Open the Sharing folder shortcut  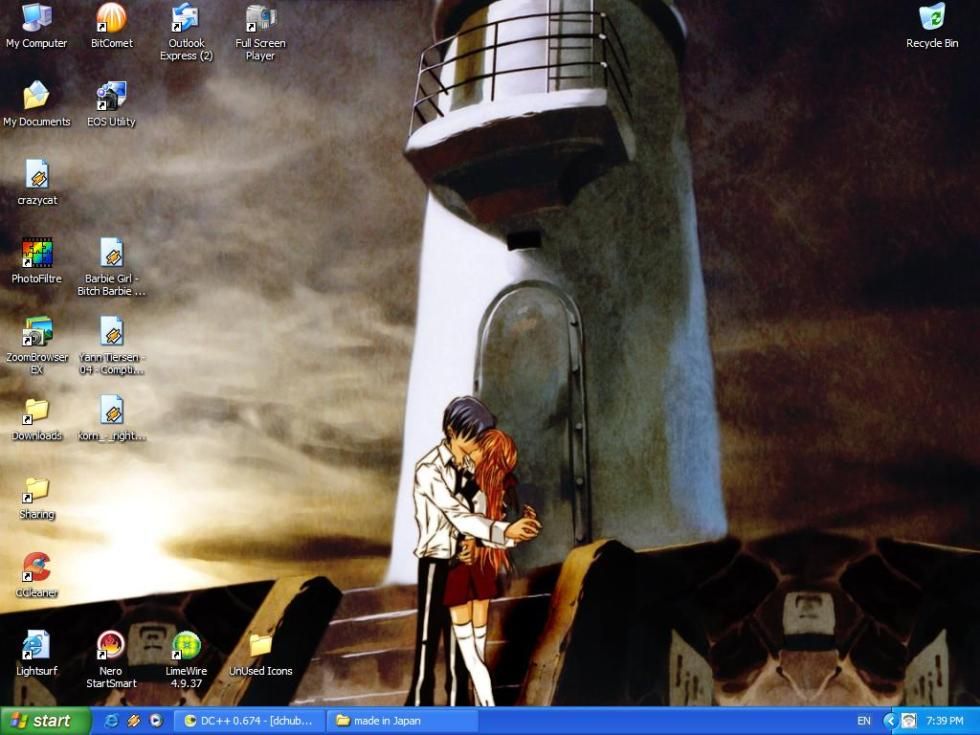pos(37,498)
